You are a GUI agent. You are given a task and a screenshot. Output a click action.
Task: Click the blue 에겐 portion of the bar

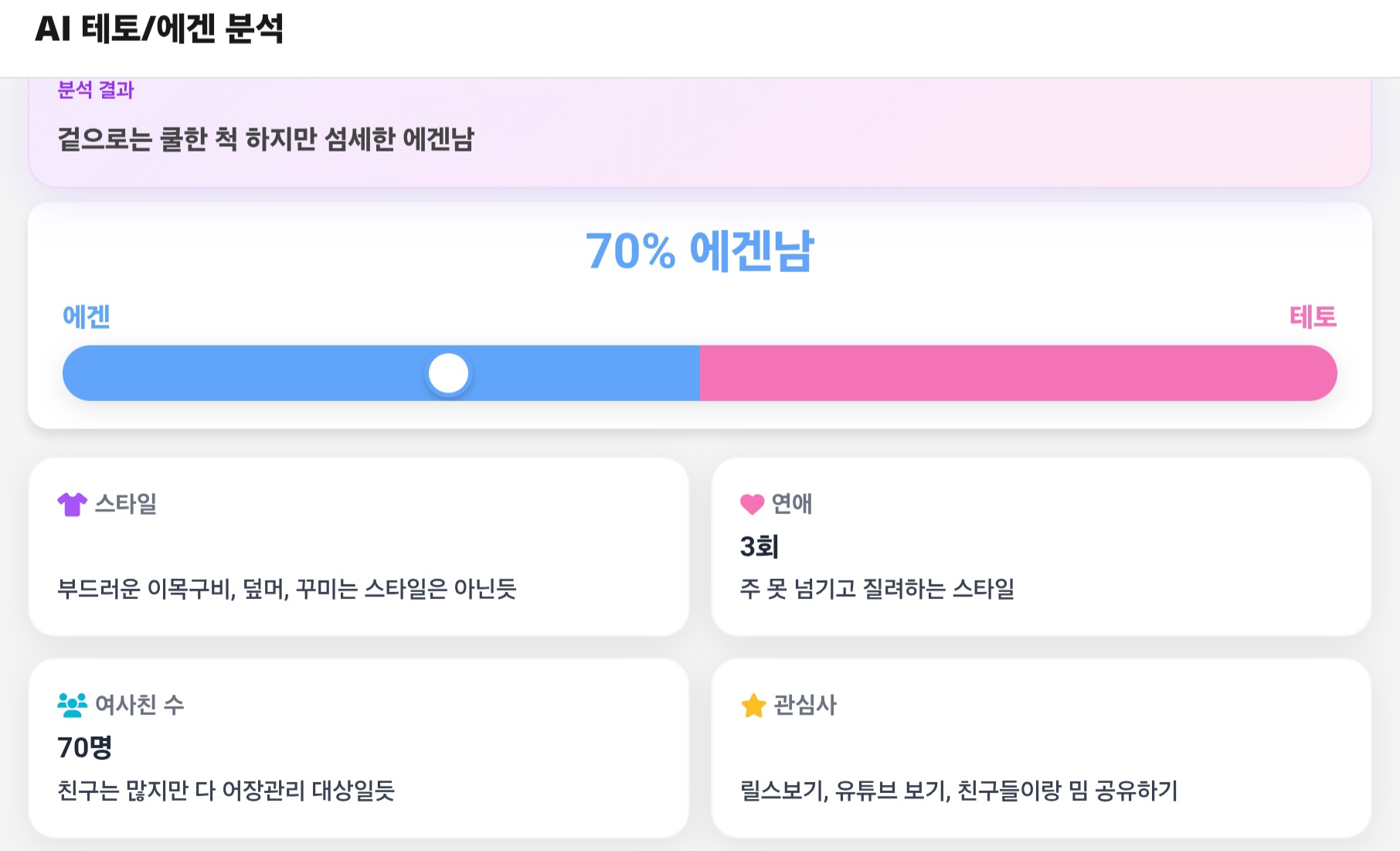381,373
